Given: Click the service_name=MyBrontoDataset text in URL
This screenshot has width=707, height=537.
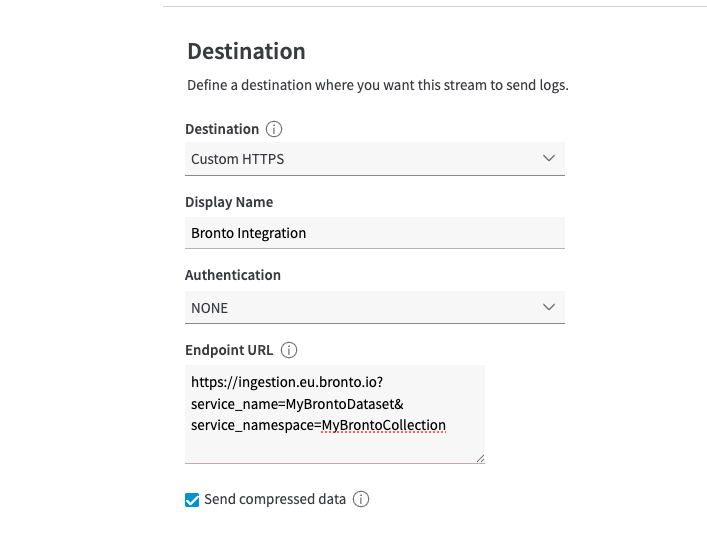Looking at the screenshot, I should coord(296,403).
